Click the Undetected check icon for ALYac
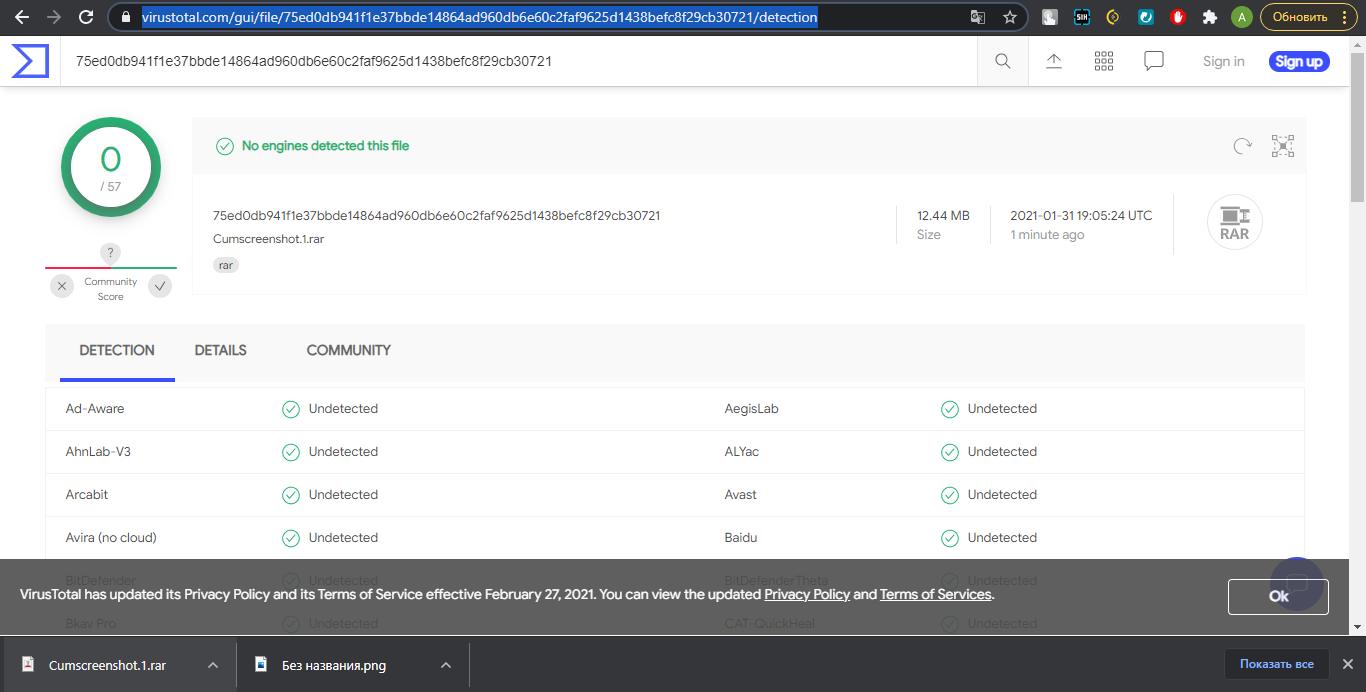 point(950,452)
